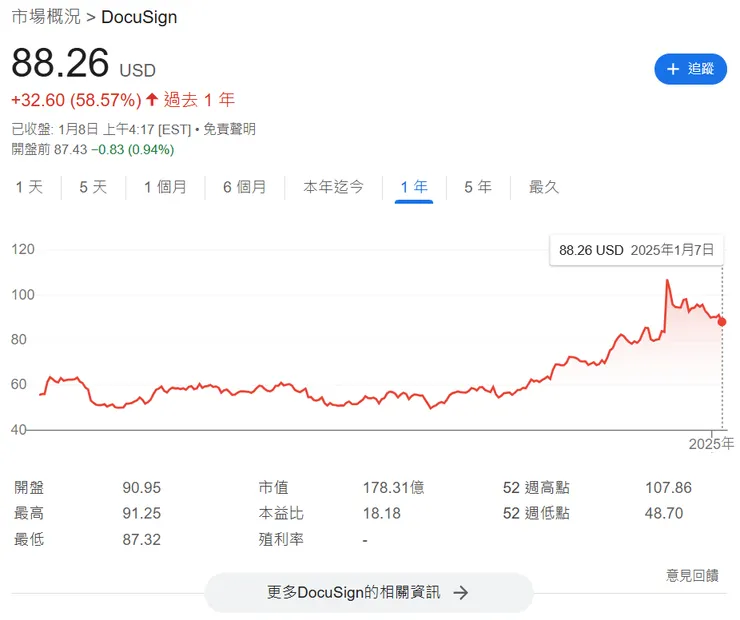Choose the 最久 max range tab
Image resolution: width=740 pixels, height=620 pixels.
point(544,187)
